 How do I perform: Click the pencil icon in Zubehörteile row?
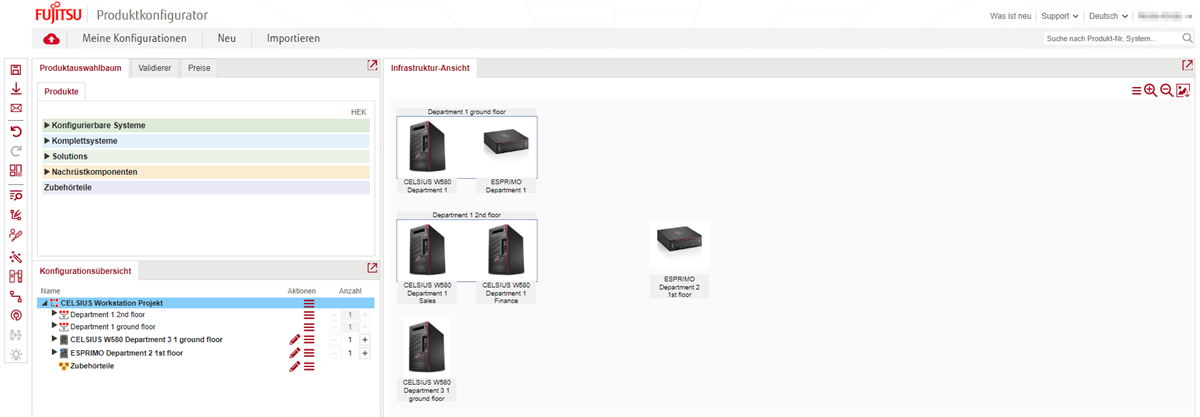tap(294, 367)
